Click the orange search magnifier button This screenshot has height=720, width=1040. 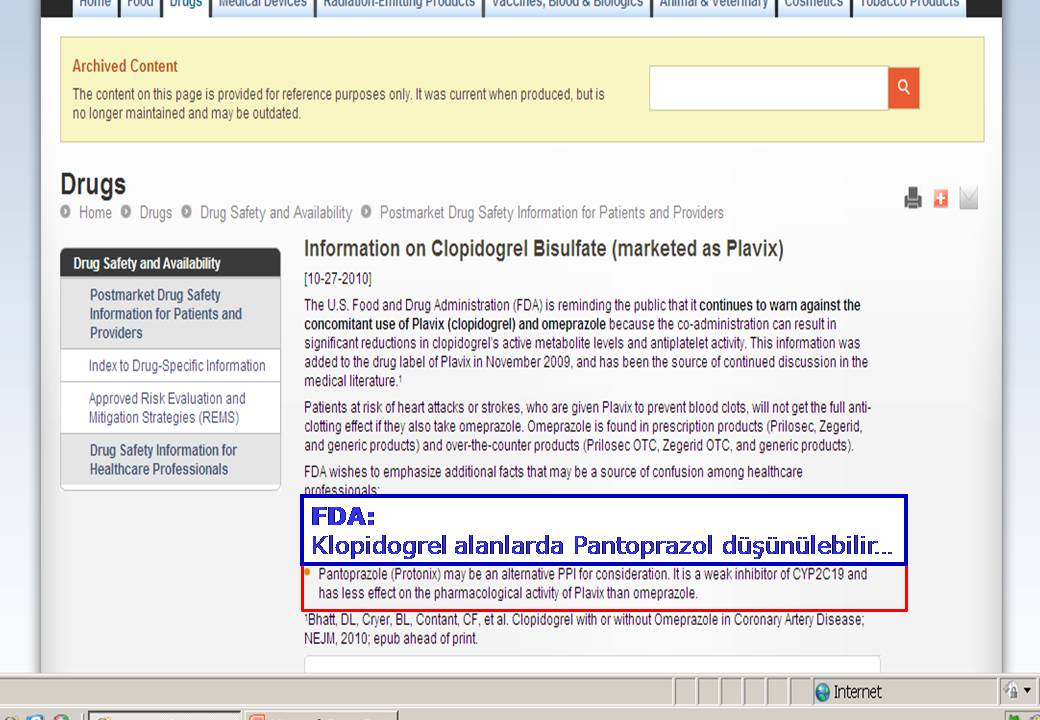(903, 88)
